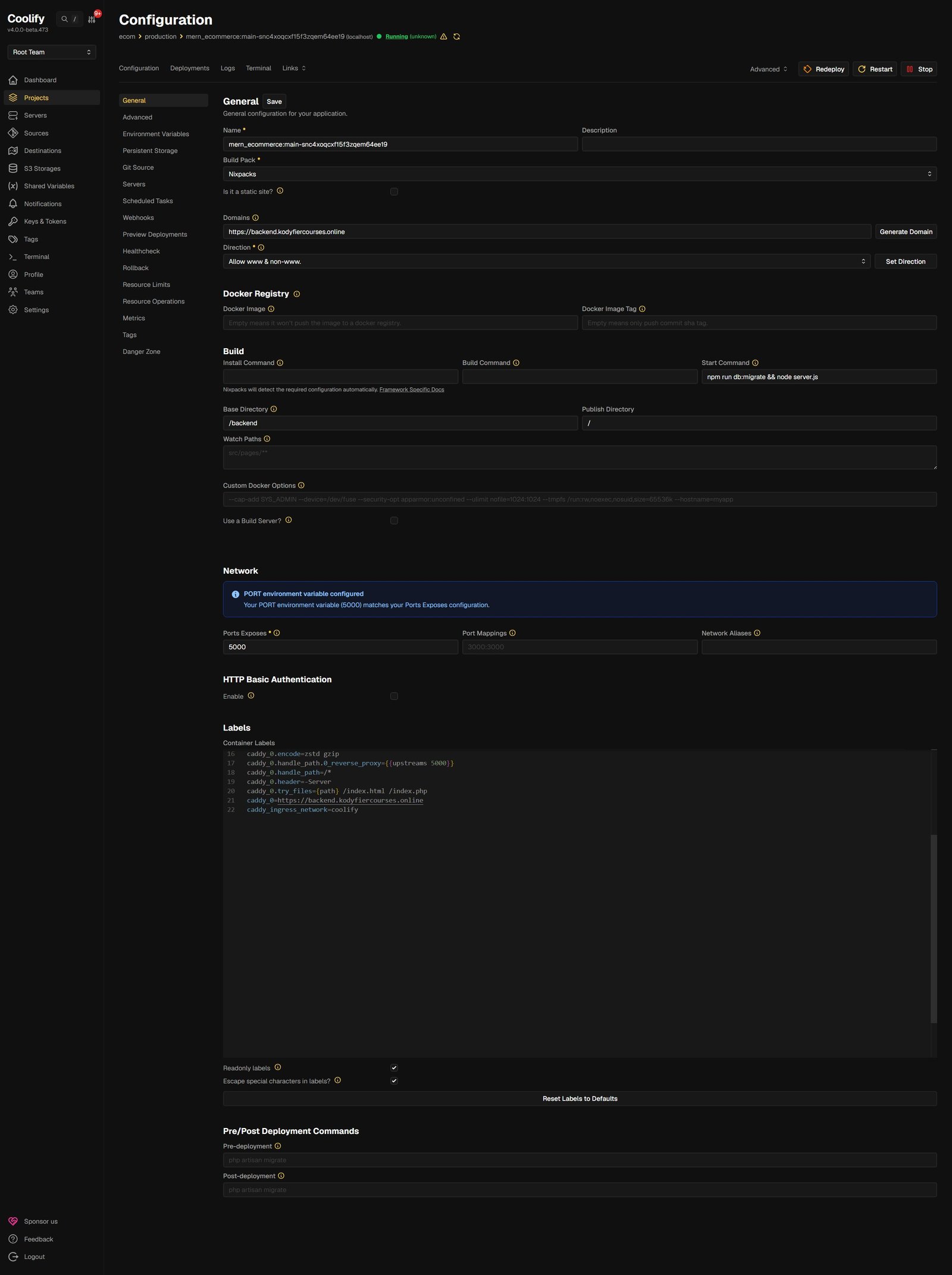This screenshot has width=952, height=1275.
Task: Click the refresh status icon in breadcrumb
Action: (457, 37)
